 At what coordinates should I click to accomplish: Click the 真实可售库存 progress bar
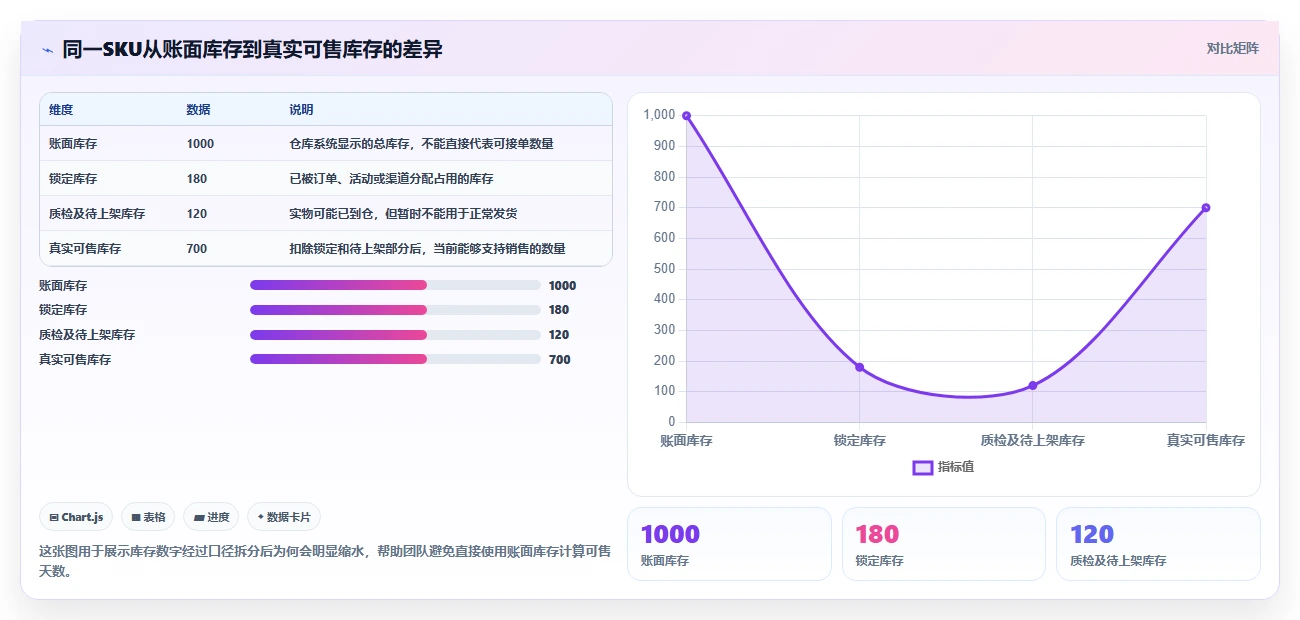tap(395, 360)
